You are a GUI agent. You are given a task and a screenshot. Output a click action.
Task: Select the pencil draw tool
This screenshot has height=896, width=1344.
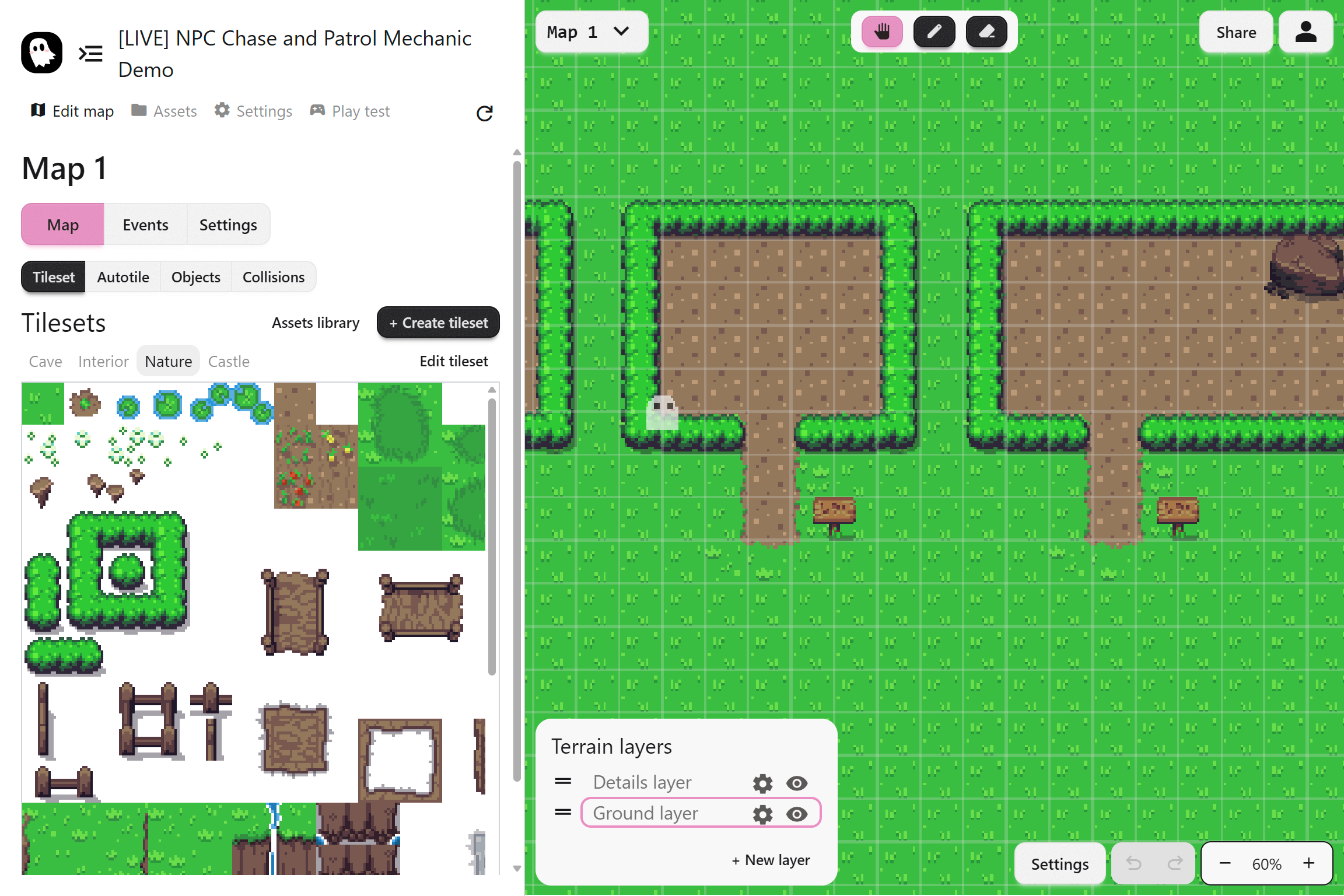[x=934, y=32]
